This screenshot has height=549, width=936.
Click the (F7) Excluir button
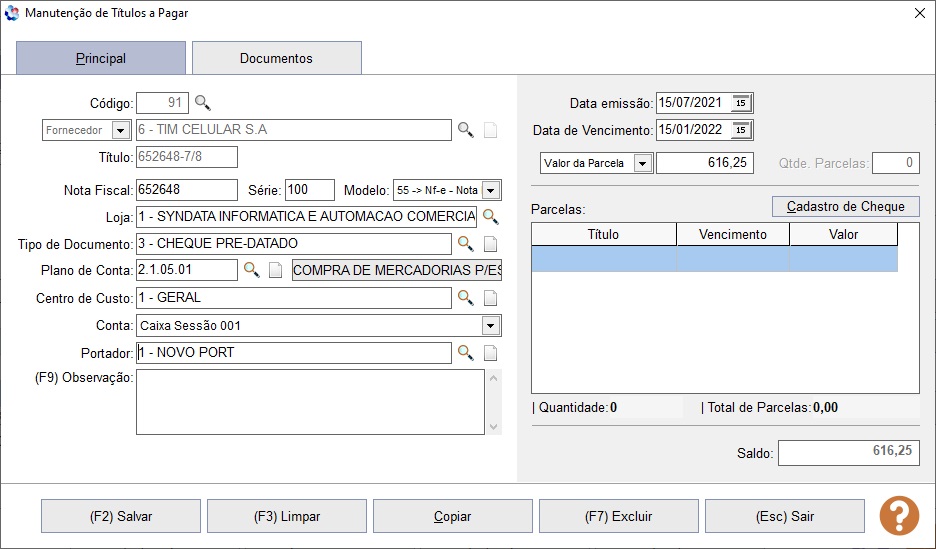[x=618, y=516]
